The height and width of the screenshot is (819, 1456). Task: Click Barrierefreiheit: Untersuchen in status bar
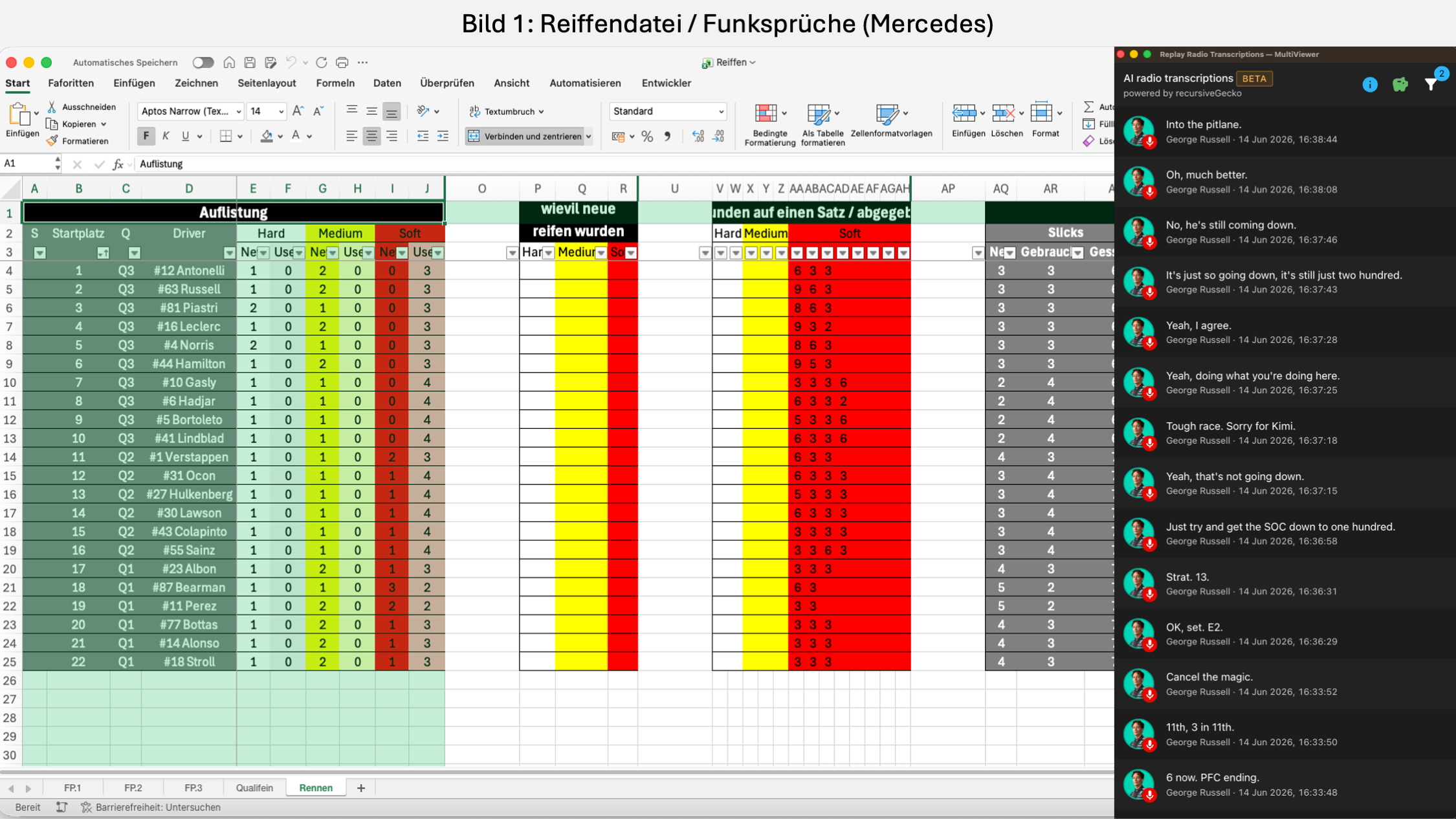(150, 807)
